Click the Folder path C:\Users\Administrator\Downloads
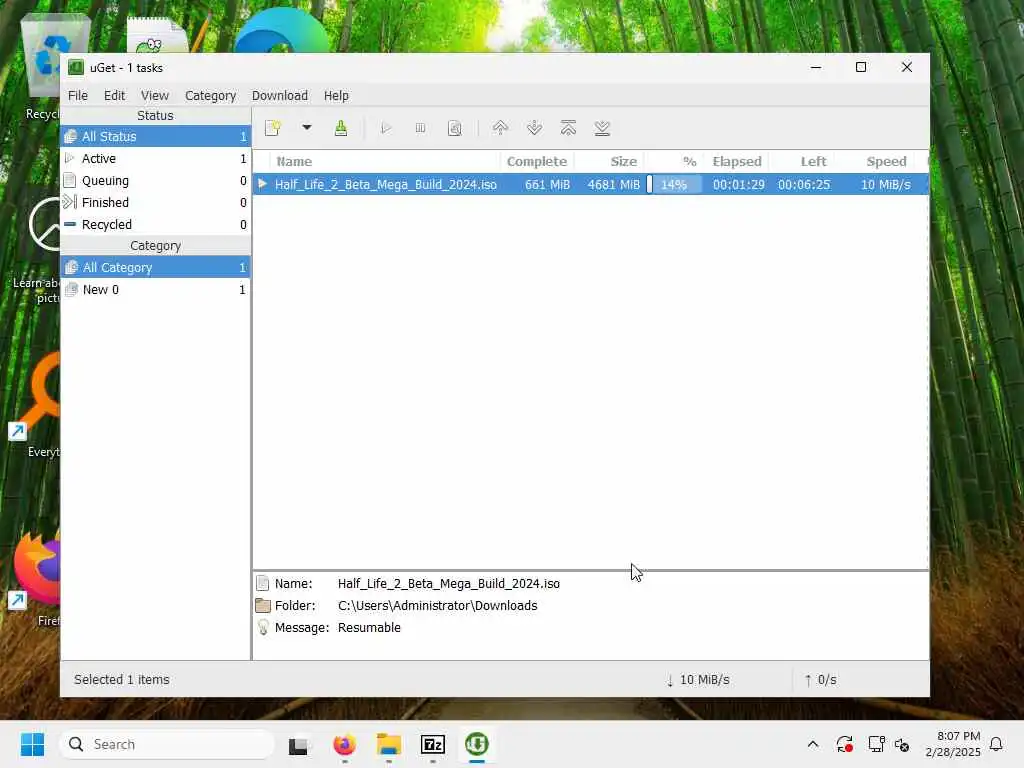Screen dimensions: 1024x768 click(x=438, y=606)
